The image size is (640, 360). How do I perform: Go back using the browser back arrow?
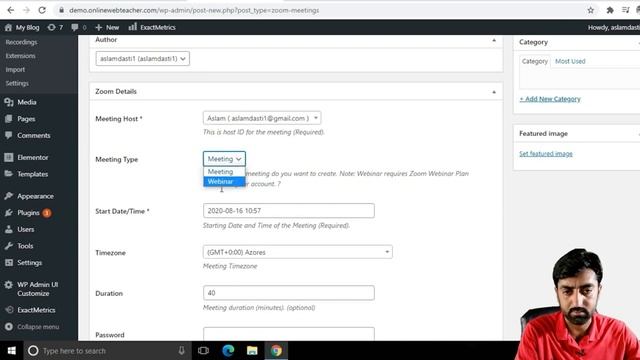(x=11, y=10)
